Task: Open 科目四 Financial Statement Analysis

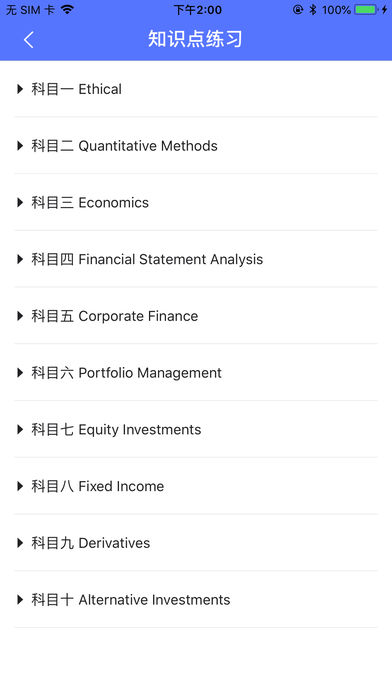Action: (x=196, y=259)
